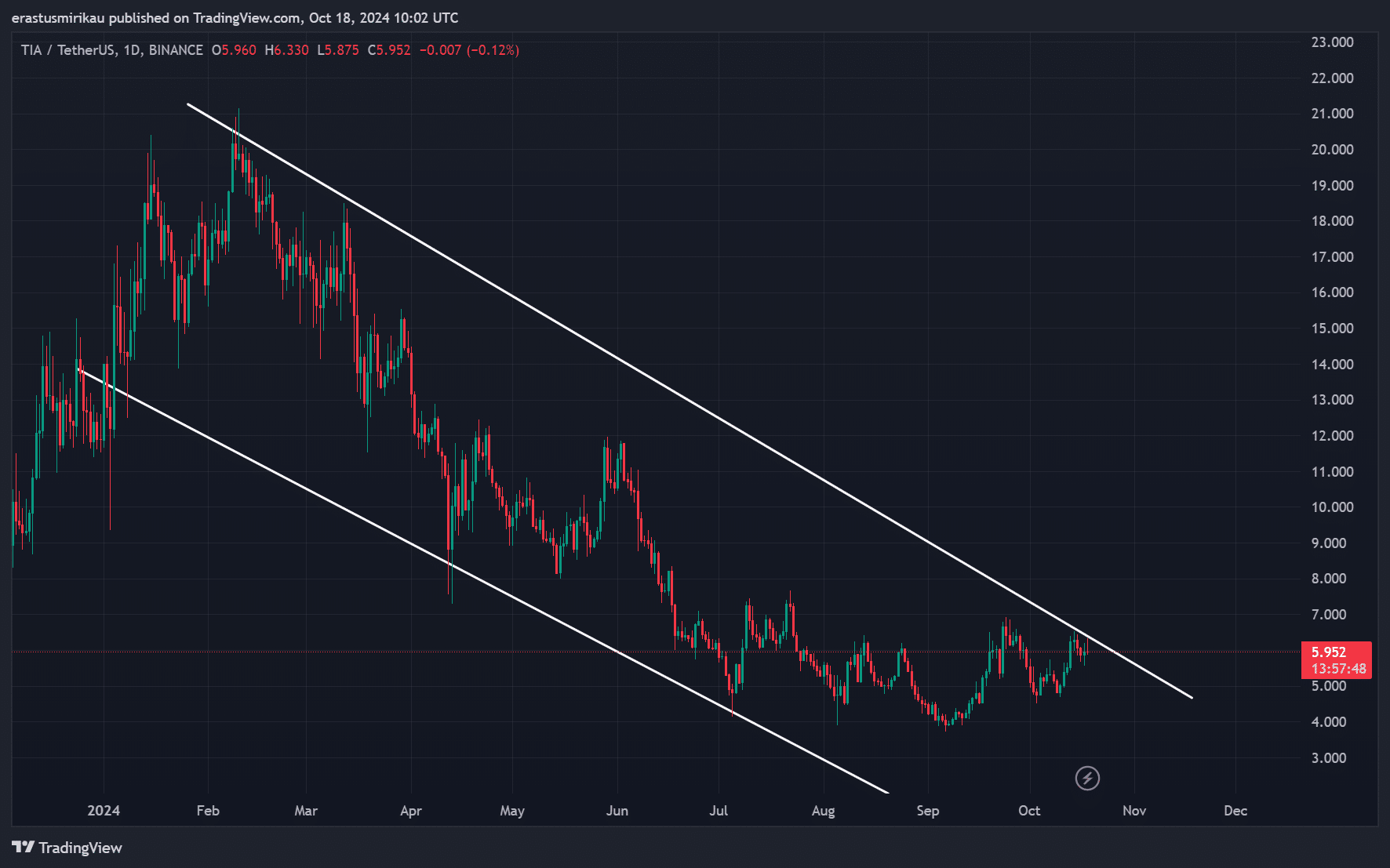Click the TradingView logo at bottom left

pos(67,848)
